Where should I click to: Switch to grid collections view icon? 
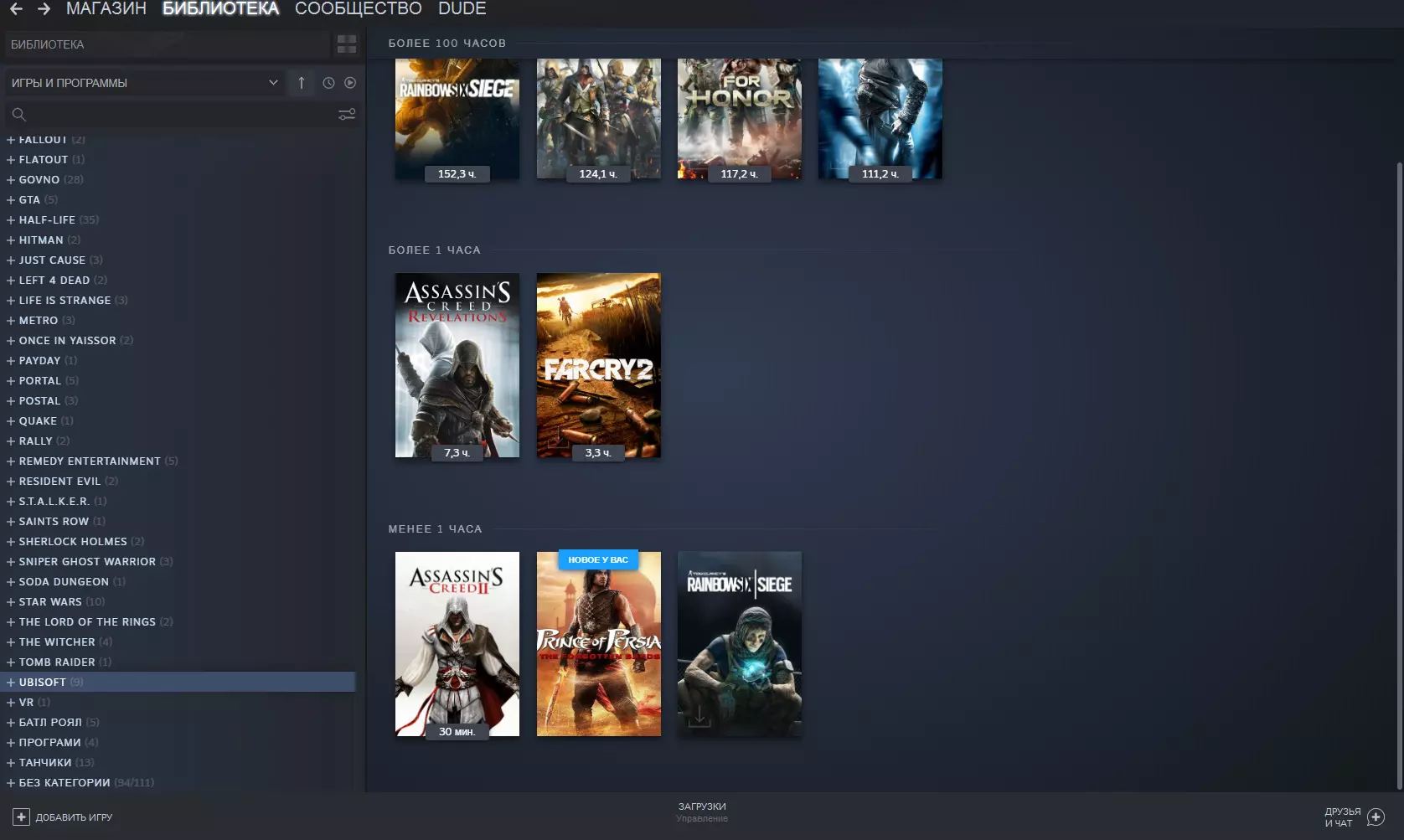347,44
